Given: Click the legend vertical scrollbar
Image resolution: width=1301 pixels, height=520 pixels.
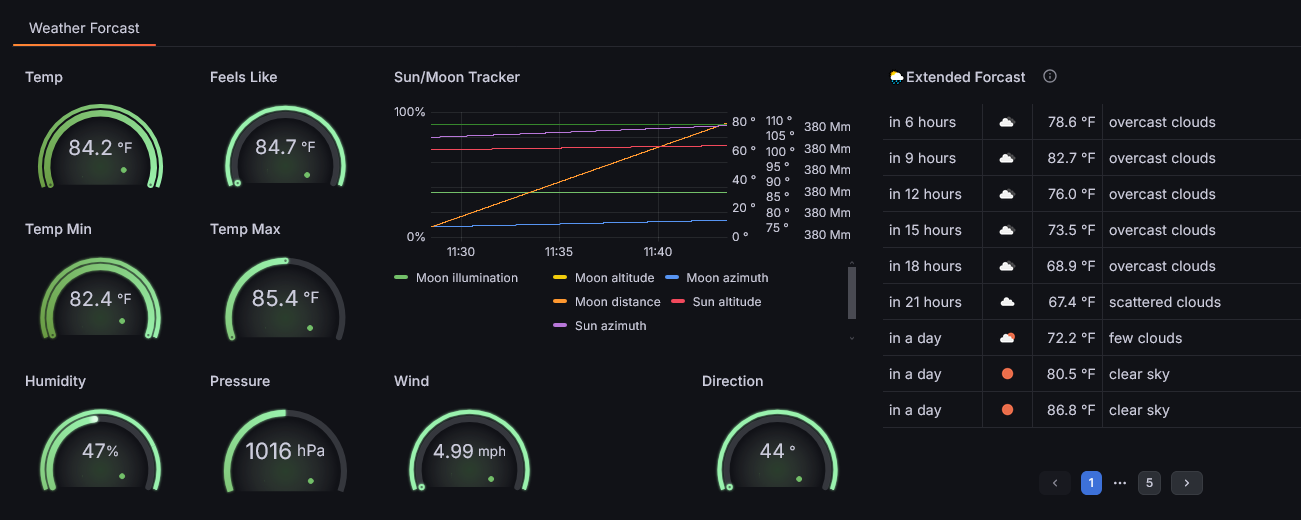Looking at the screenshot, I should 852,292.
